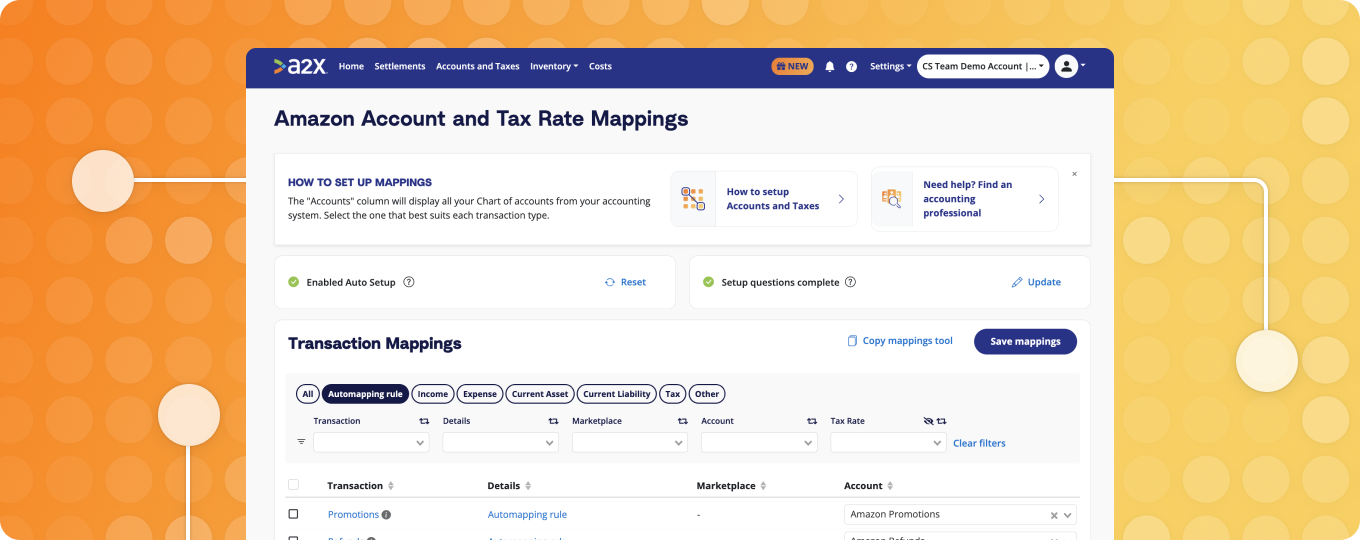1360x540 pixels.
Task: Open Accounts and Taxes in navbar
Action: click(x=478, y=66)
